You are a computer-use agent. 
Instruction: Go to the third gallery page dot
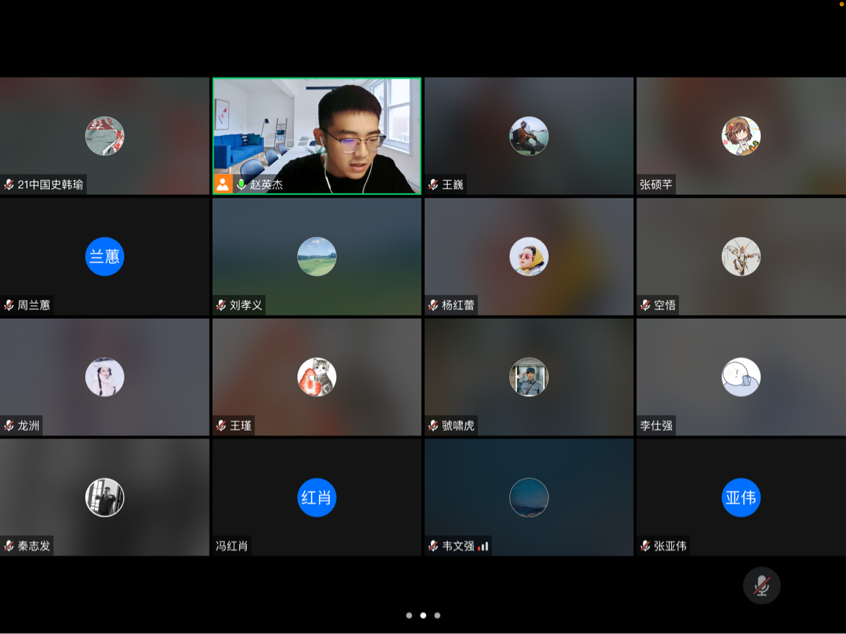(x=437, y=616)
